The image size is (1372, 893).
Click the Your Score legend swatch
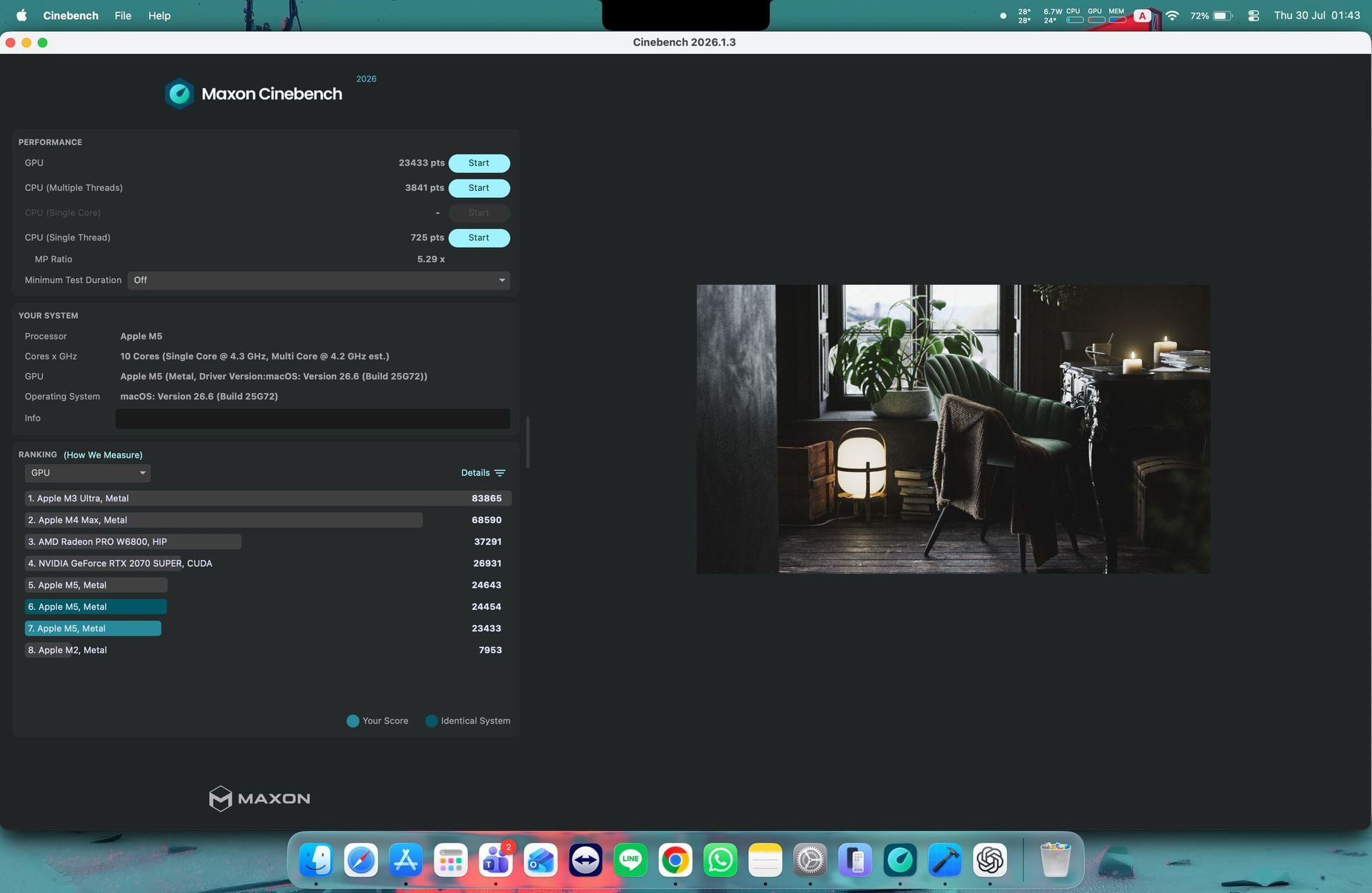pyautogui.click(x=353, y=721)
